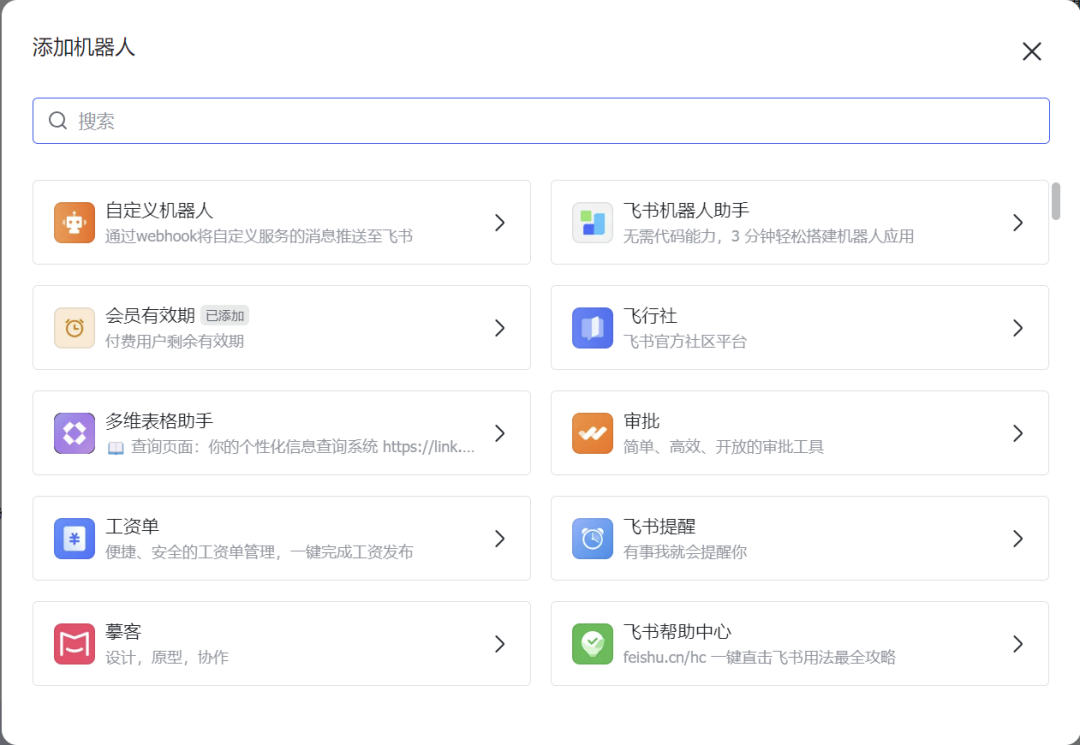Click the 已添加 badge beside 会员有效期
The width and height of the screenshot is (1080, 745).
click(x=225, y=315)
